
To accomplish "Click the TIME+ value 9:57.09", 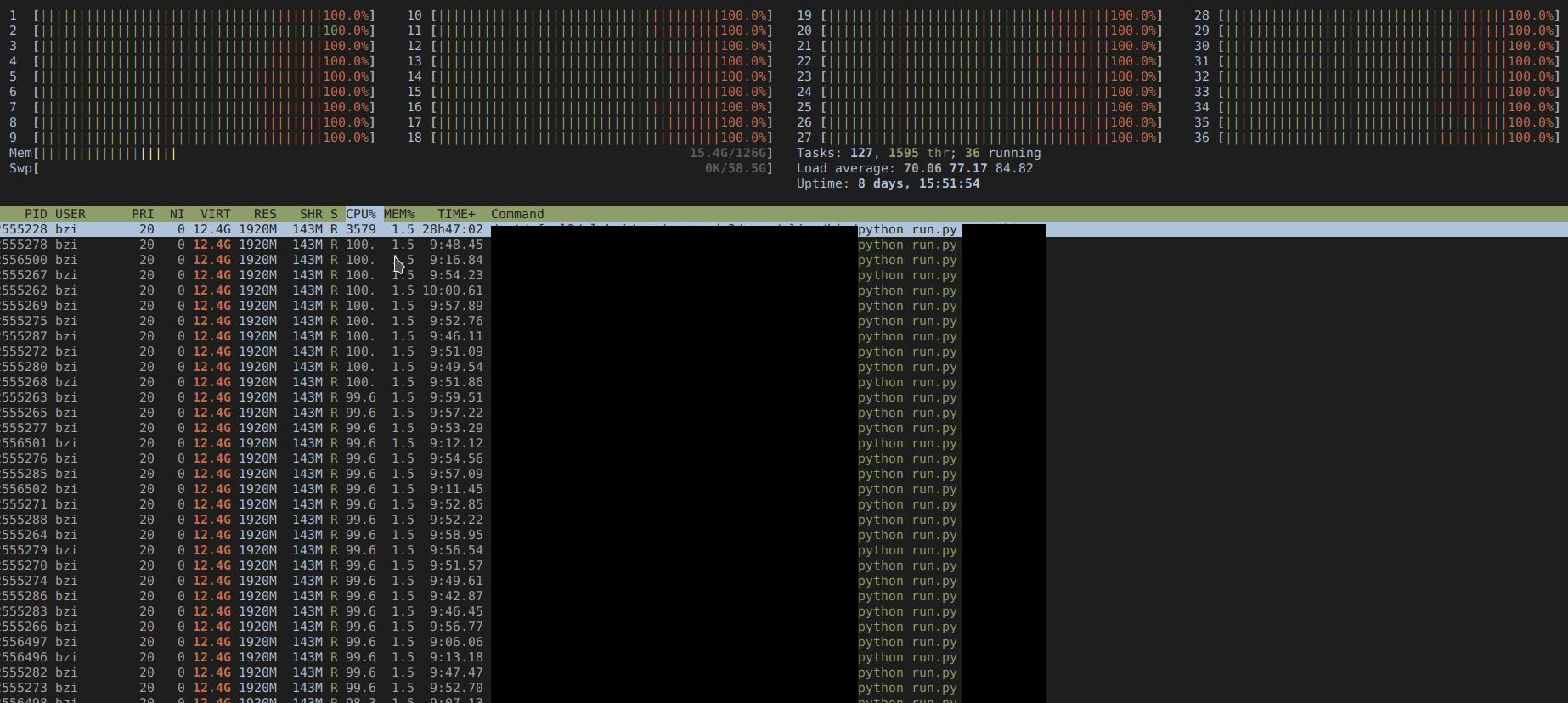I will tap(456, 474).
